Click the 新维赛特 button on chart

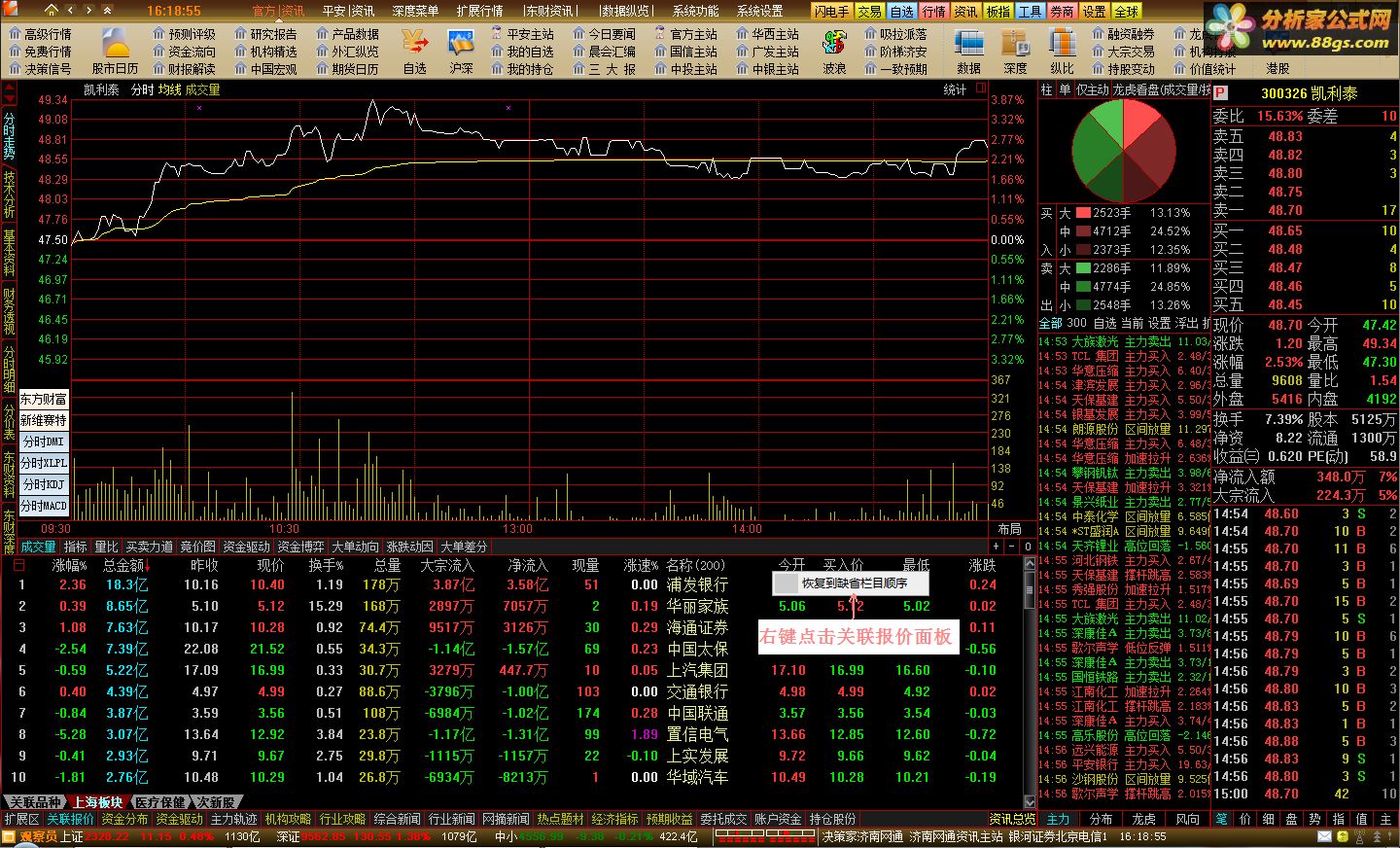point(44,421)
